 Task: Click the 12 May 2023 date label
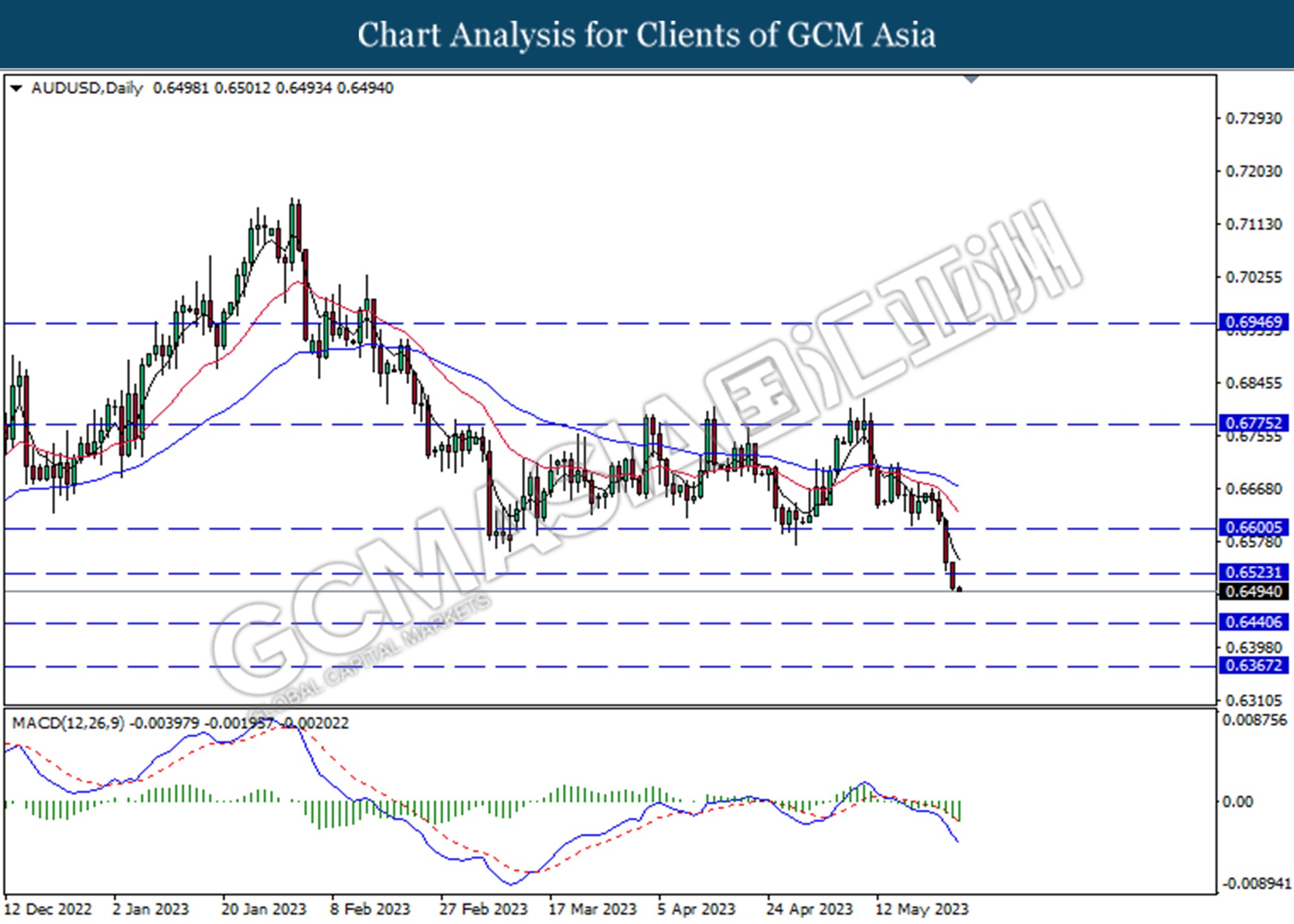tap(921, 909)
